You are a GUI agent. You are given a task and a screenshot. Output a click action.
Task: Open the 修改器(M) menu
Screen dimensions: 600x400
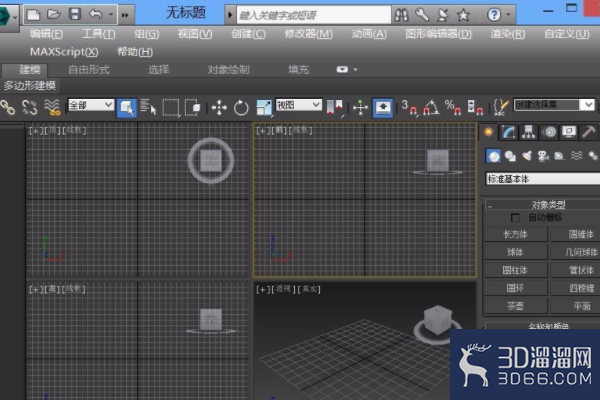coord(308,34)
